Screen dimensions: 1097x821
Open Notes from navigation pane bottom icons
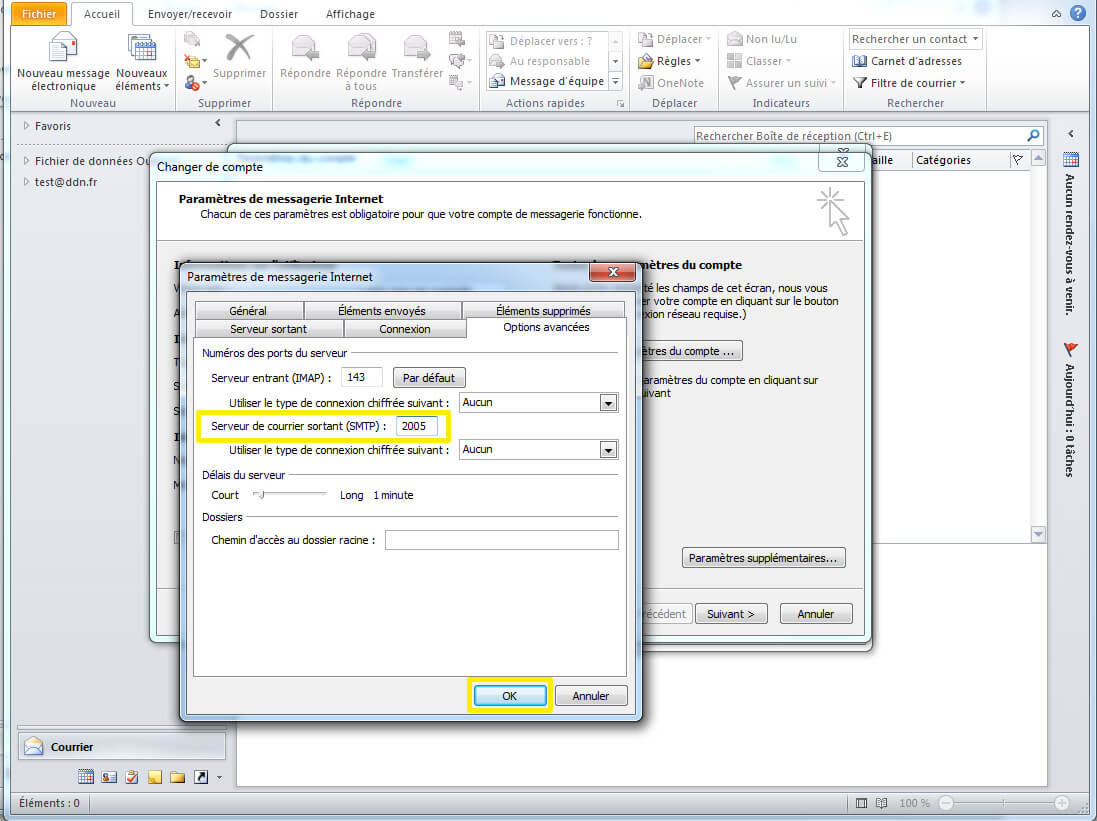155,777
